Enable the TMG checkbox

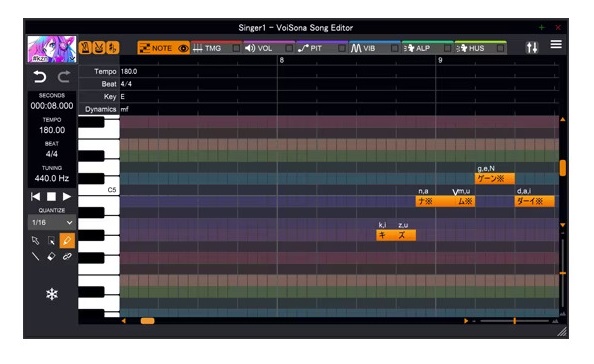pyautogui.click(x=236, y=48)
